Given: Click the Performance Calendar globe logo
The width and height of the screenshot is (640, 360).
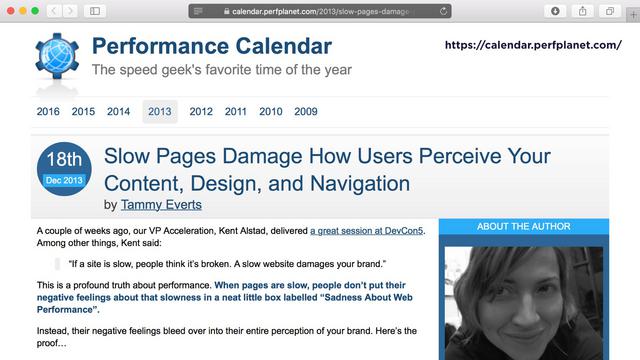Looking at the screenshot, I should click(57, 56).
